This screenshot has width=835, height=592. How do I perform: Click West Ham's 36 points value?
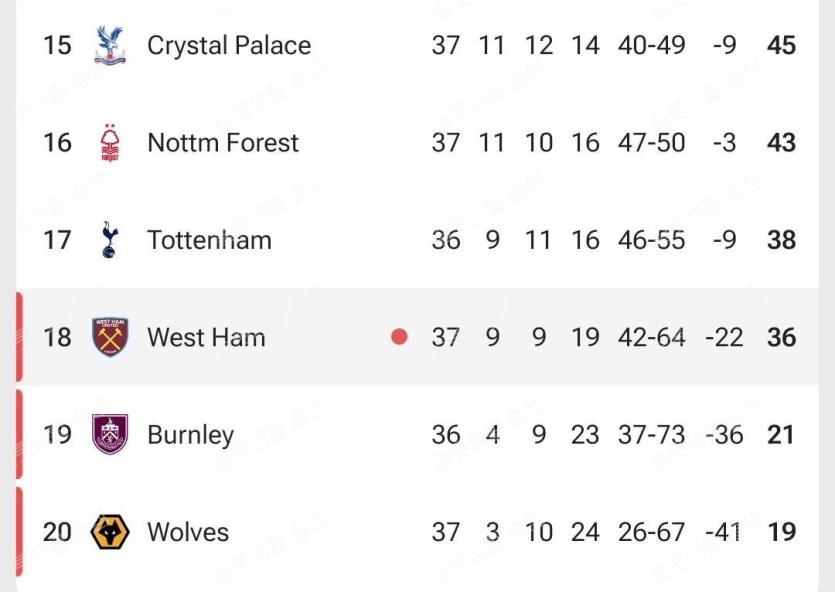pos(781,337)
